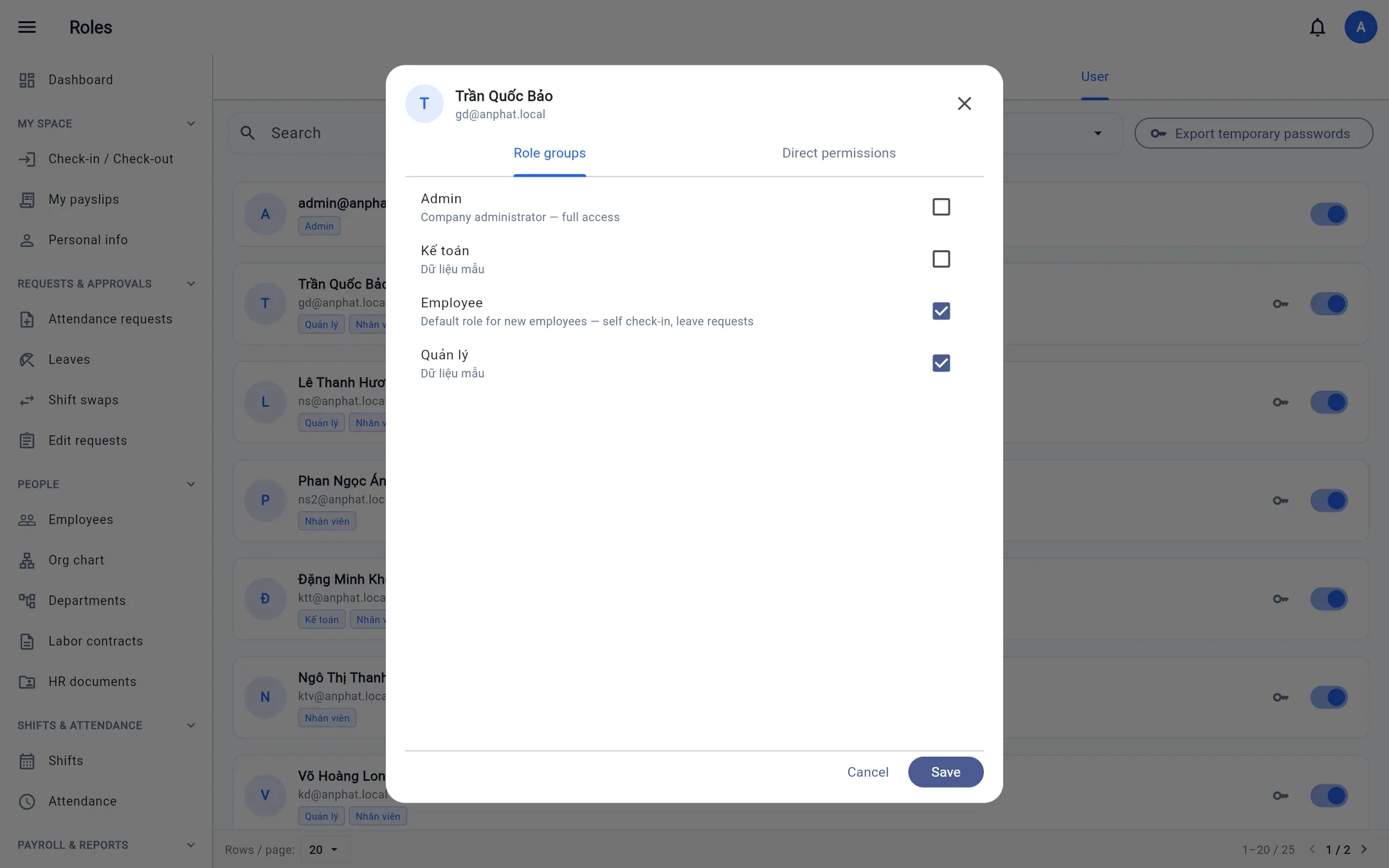This screenshot has height=868, width=1389.
Task: Open the rows per page dropdown
Action: 325,849
